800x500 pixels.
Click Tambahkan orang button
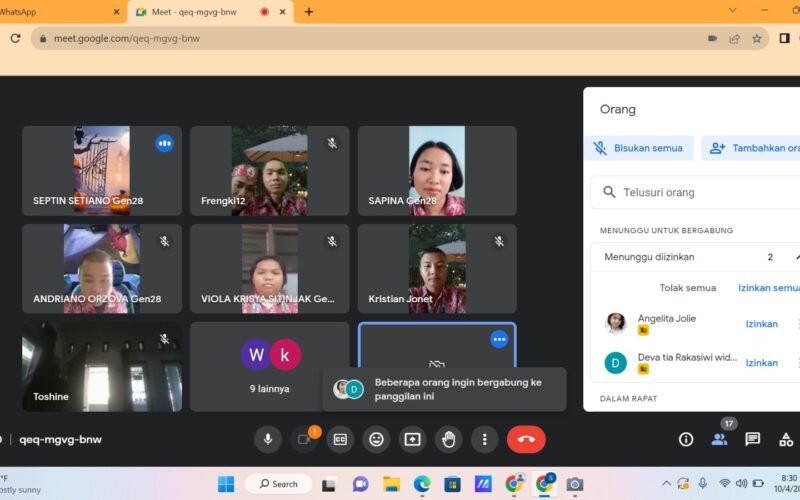click(752, 148)
